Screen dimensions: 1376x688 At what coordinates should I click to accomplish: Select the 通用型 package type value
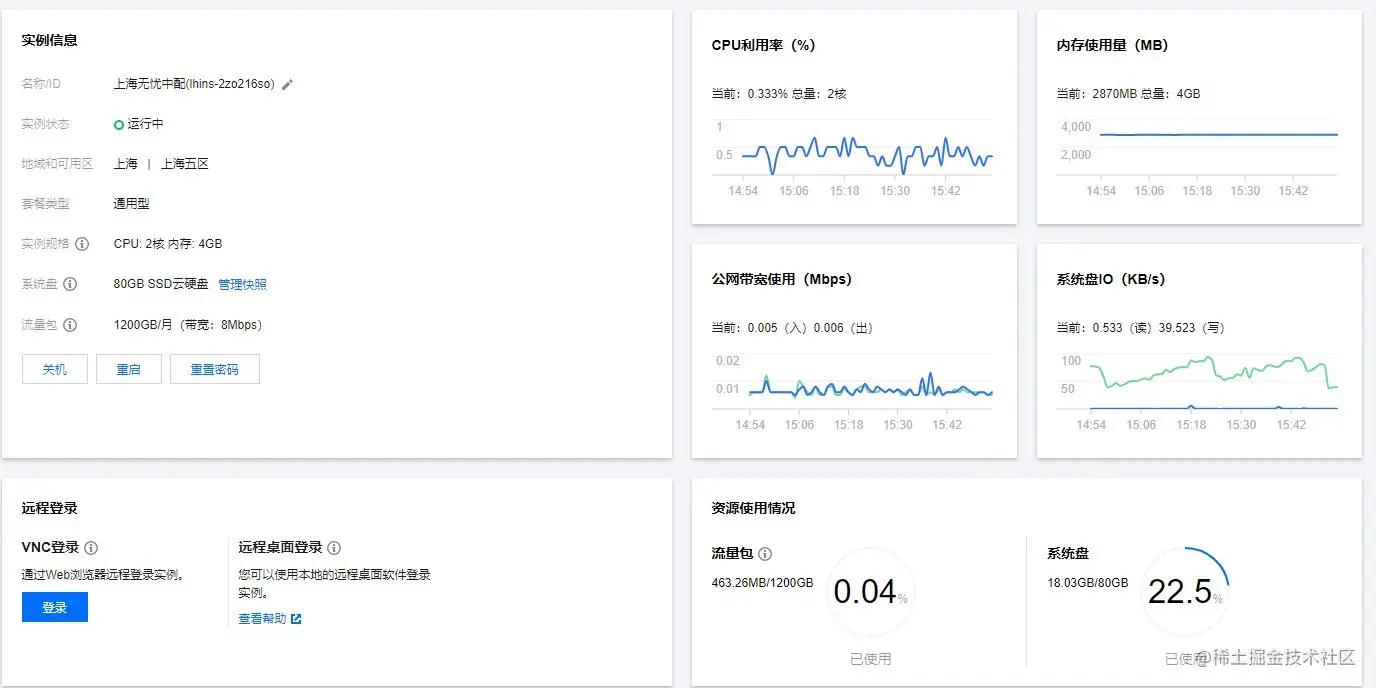click(132, 204)
